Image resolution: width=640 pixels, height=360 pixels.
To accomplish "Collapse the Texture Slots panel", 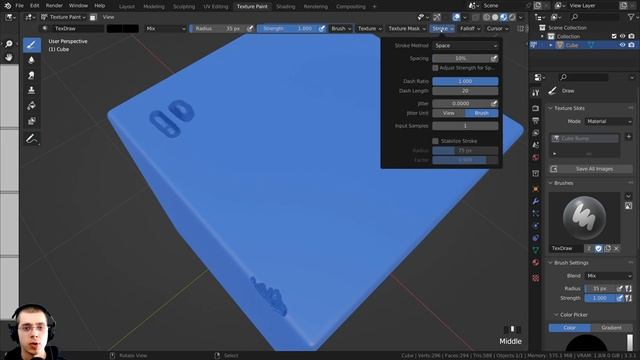I will (550, 108).
